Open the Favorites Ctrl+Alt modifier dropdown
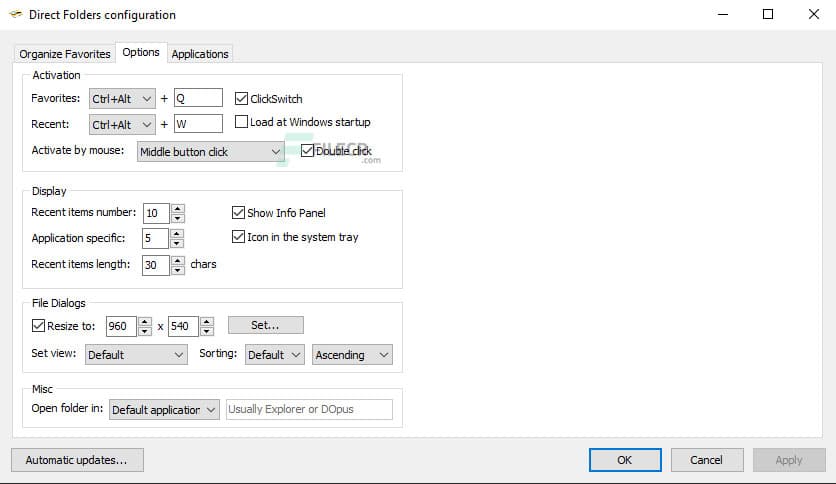Image resolution: width=836 pixels, height=484 pixels. click(x=122, y=99)
